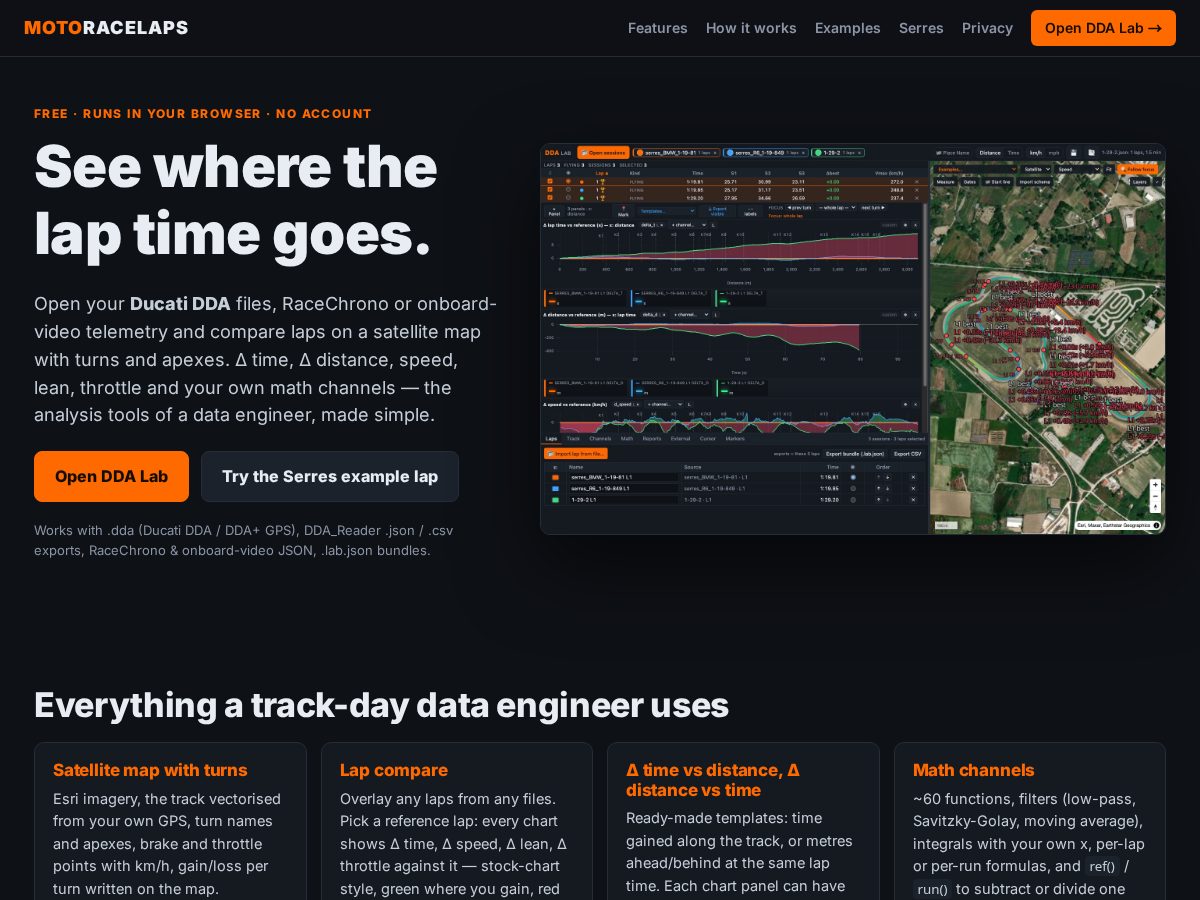This screenshot has height=900, width=1200.
Task: Click the 'Δ time vs distance' card title
Action: [x=713, y=780]
